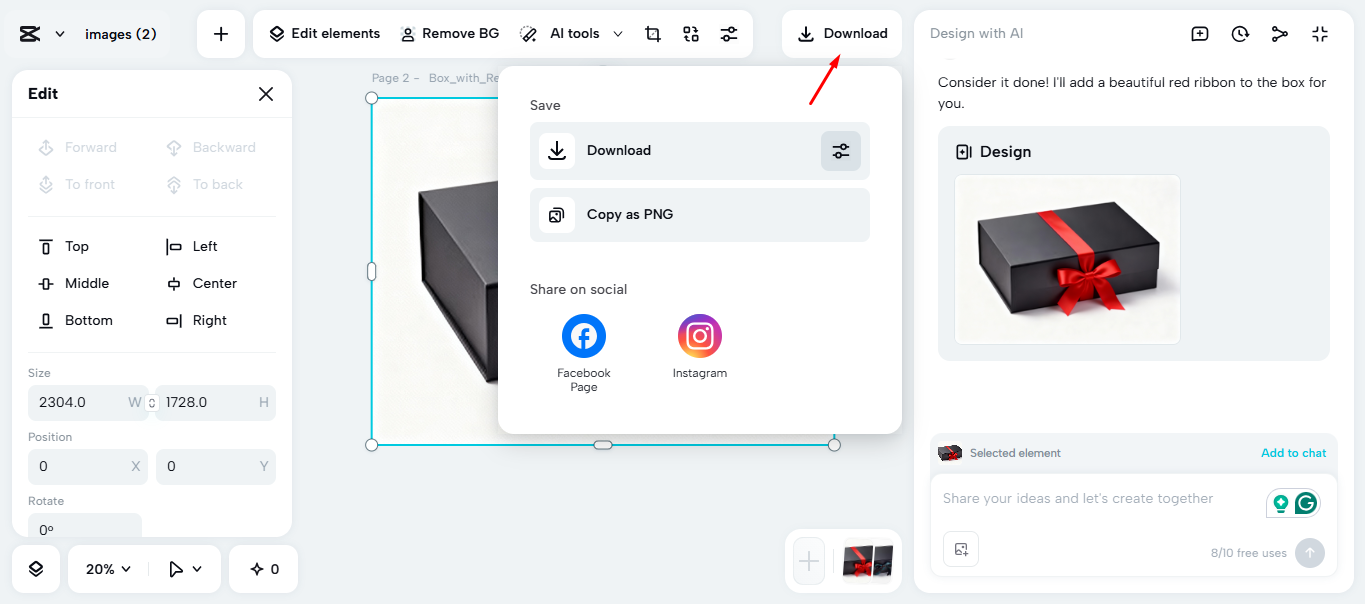Click the top-left canvas resize handle

click(372, 98)
